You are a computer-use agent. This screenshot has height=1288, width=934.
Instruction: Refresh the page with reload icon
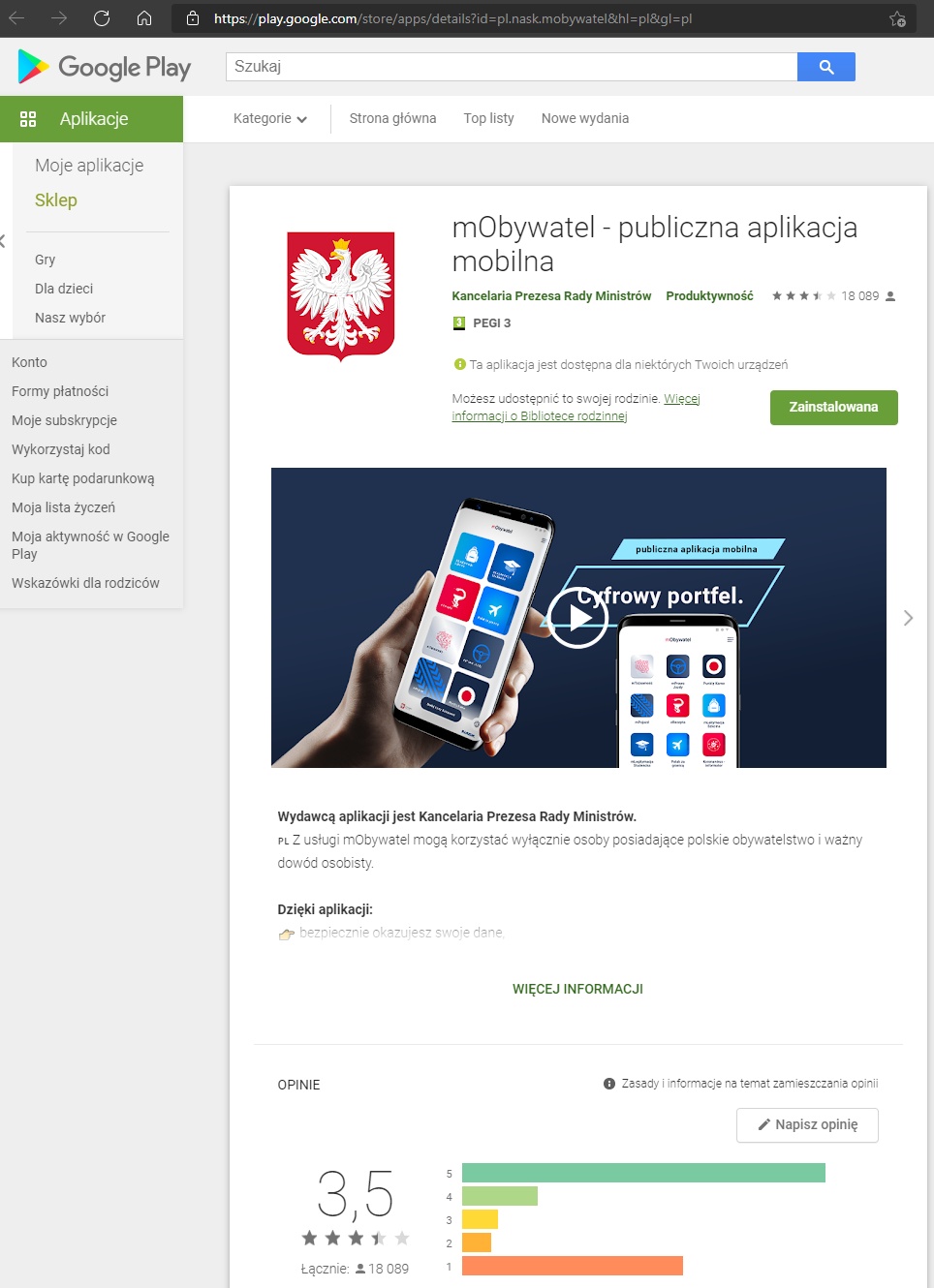(102, 18)
